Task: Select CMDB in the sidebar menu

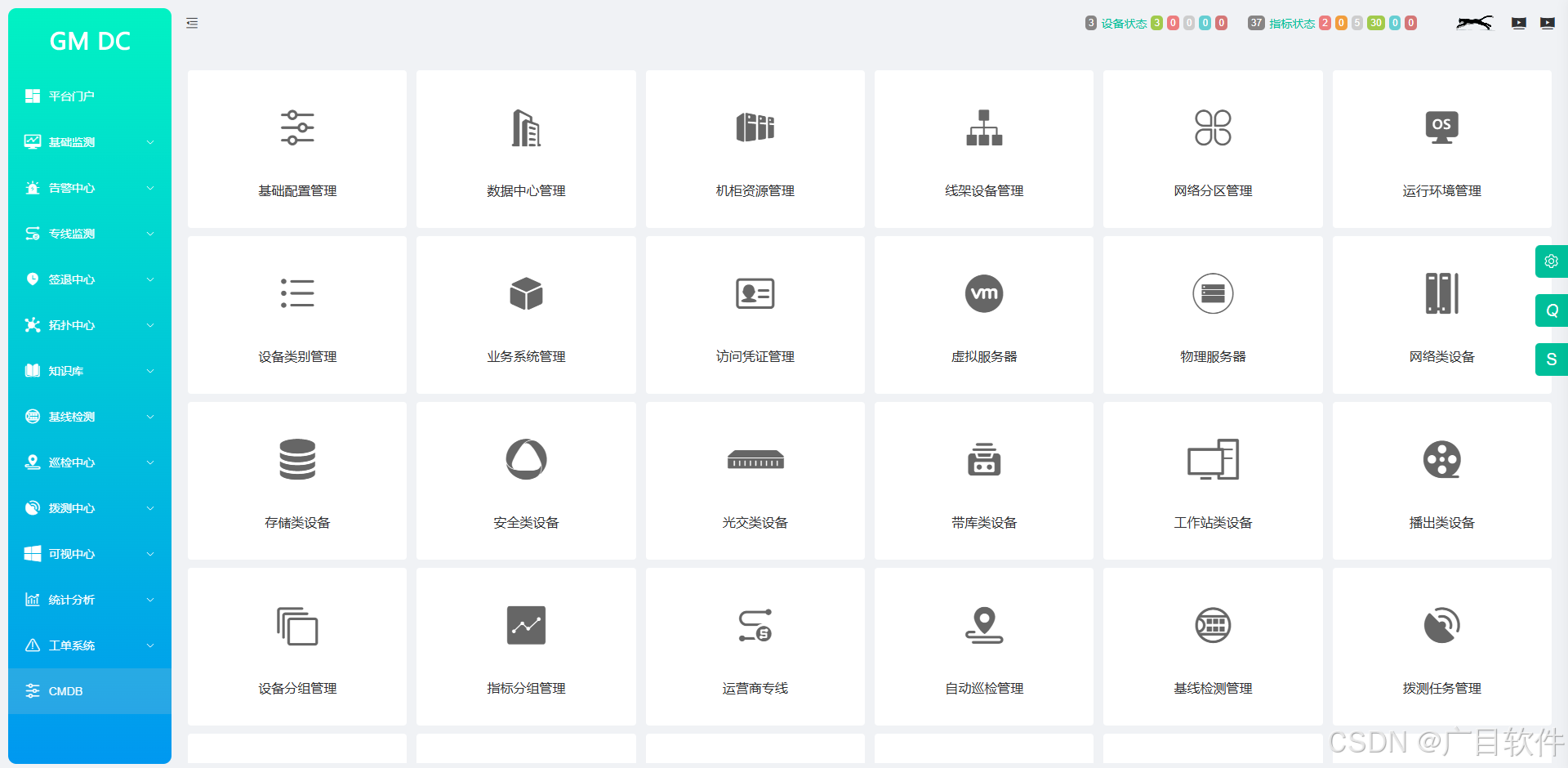Action: point(90,691)
